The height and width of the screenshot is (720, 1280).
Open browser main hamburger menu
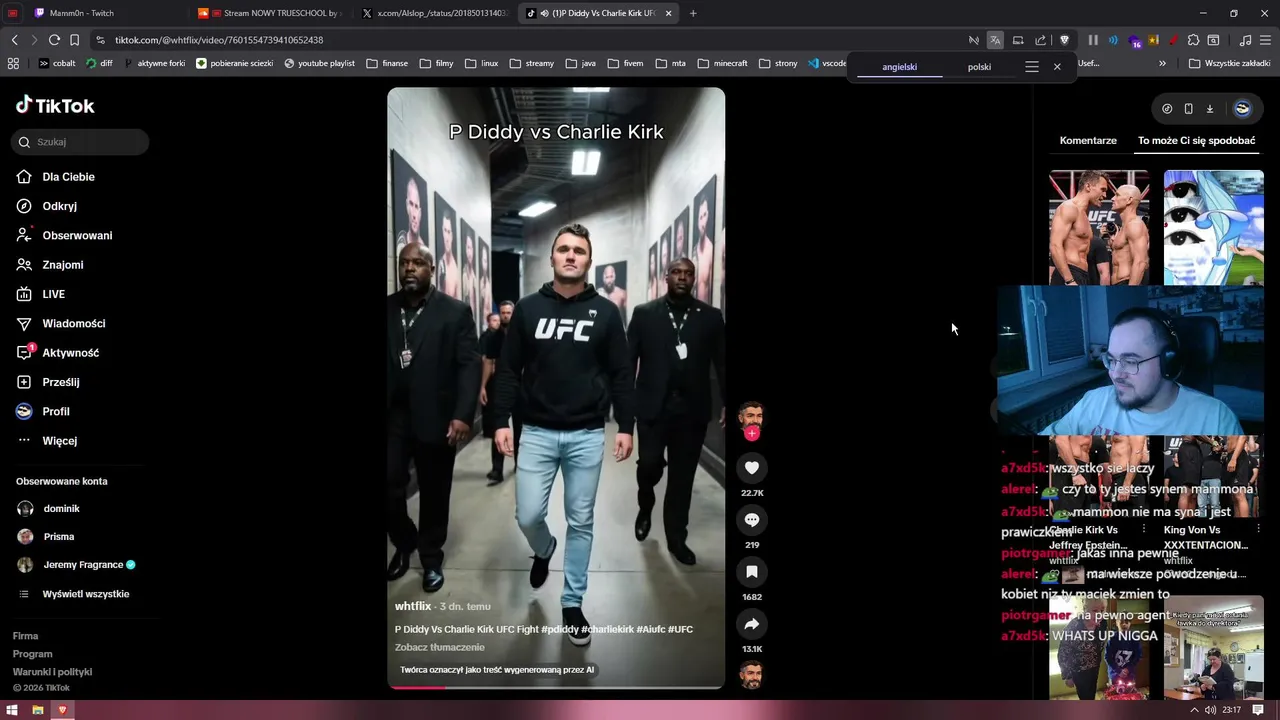click(x=1265, y=40)
